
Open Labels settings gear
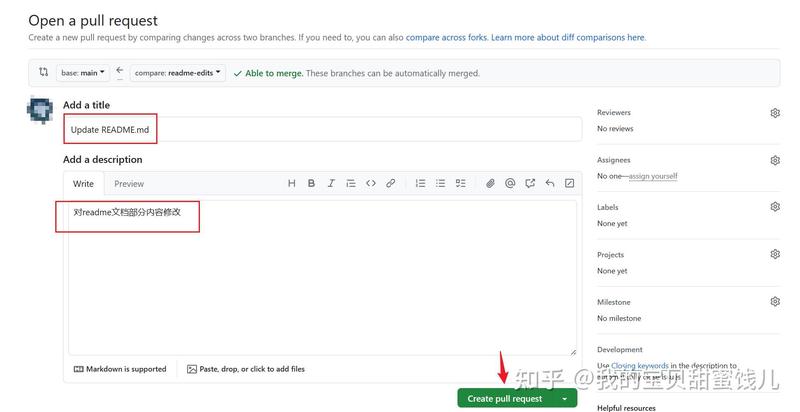[x=775, y=207]
